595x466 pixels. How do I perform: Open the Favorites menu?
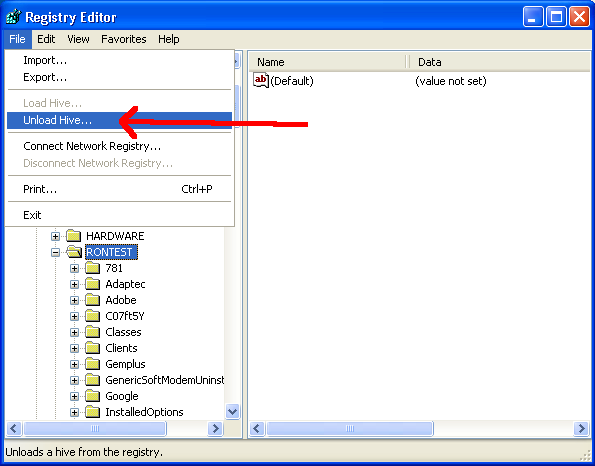point(124,39)
